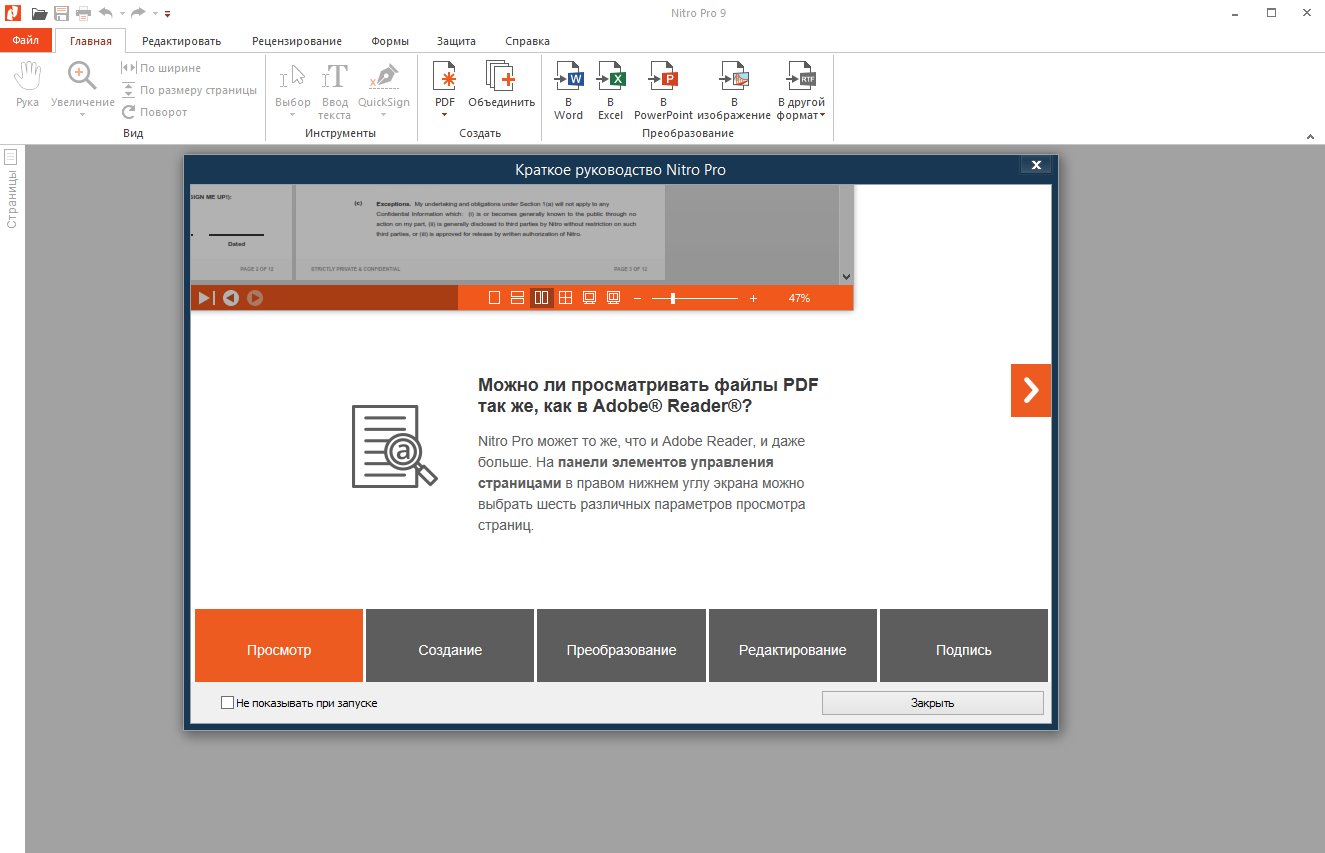This screenshot has width=1325, height=853.
Task: Convert to Word (В Word)
Action: [x=568, y=90]
